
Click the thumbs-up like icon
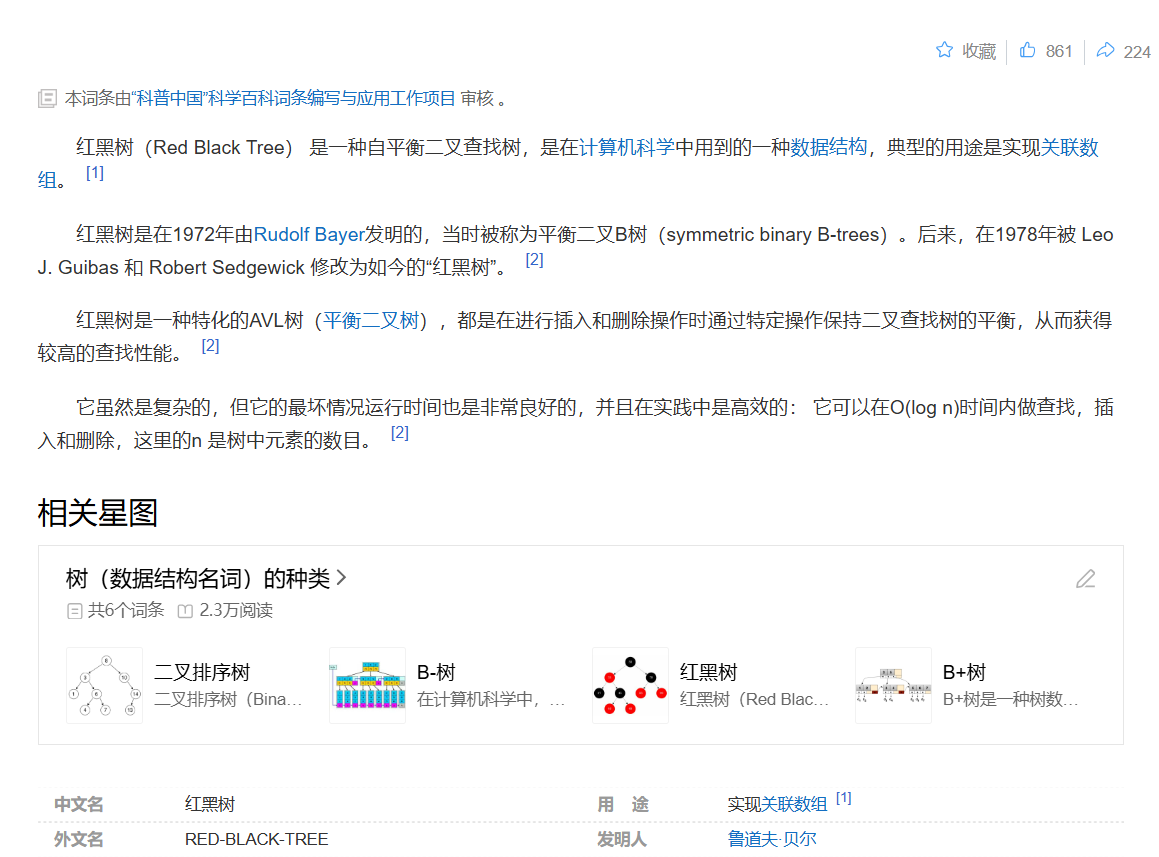1027,50
